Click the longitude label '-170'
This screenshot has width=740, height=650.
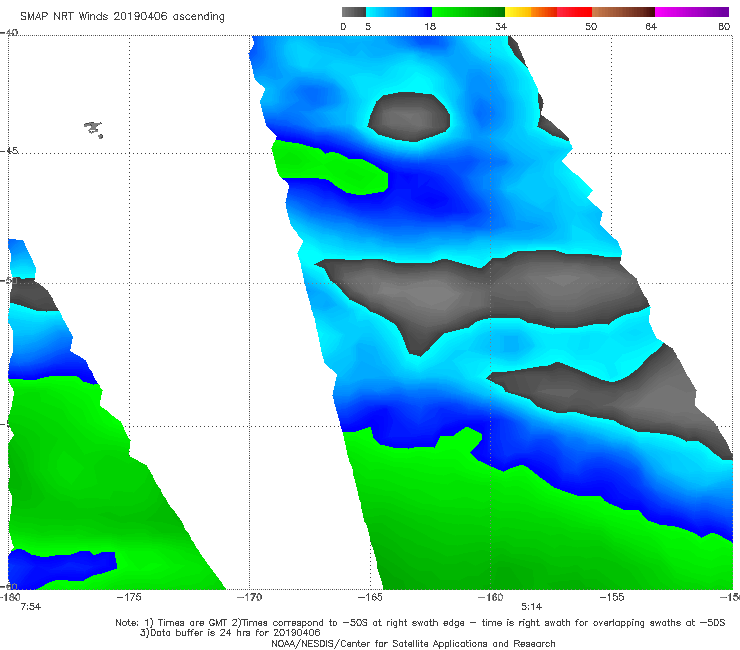click(249, 597)
